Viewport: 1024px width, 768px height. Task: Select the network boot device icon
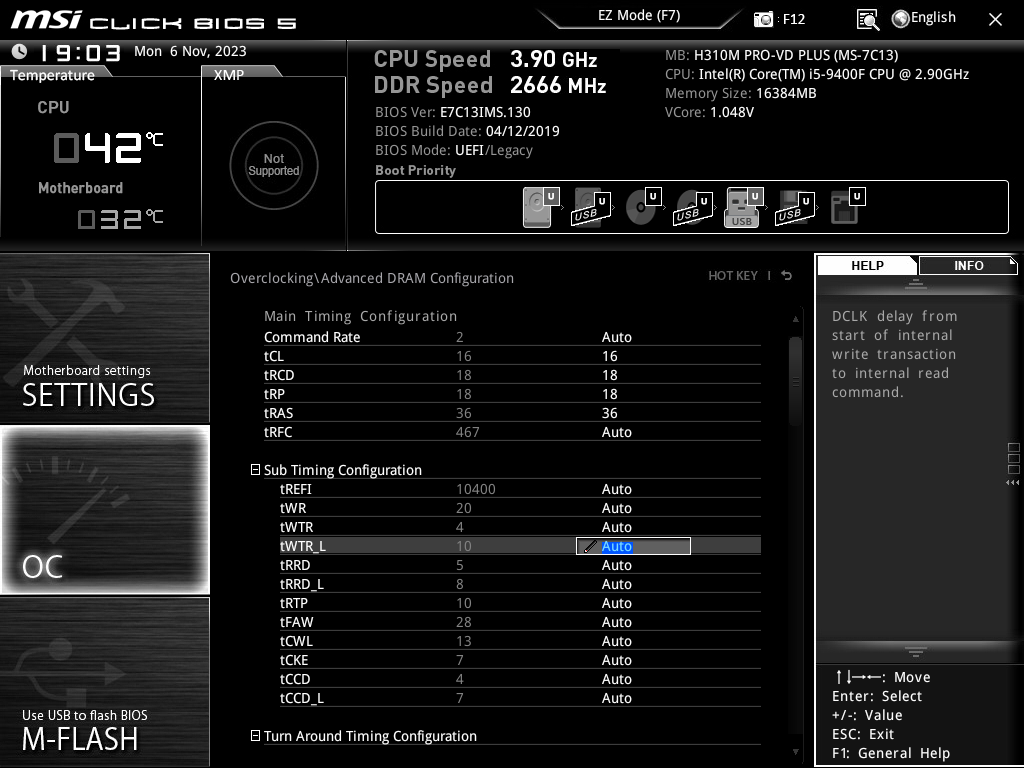(848, 206)
